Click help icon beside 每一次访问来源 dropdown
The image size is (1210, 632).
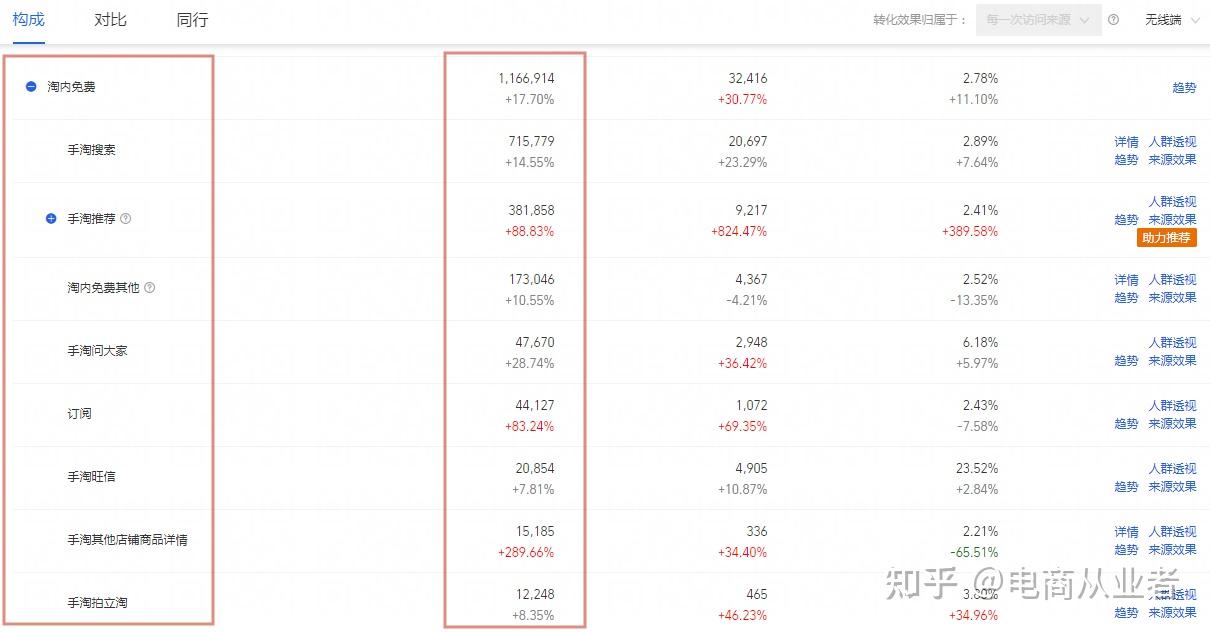(x=1114, y=20)
